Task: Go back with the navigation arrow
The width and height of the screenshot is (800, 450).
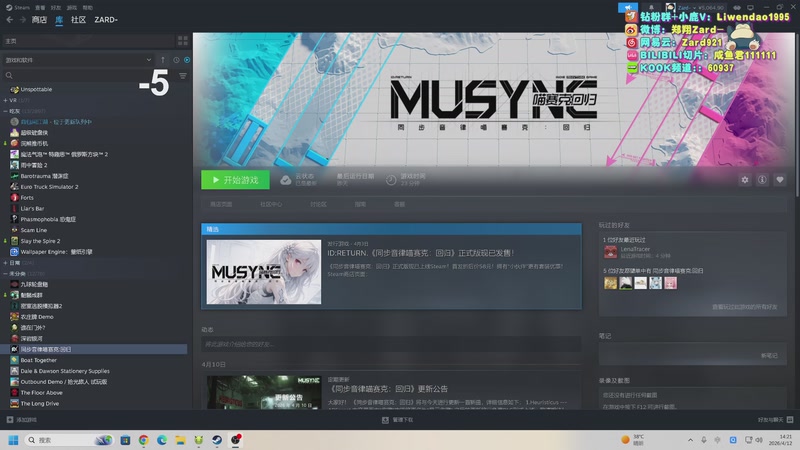Action: [10, 19]
